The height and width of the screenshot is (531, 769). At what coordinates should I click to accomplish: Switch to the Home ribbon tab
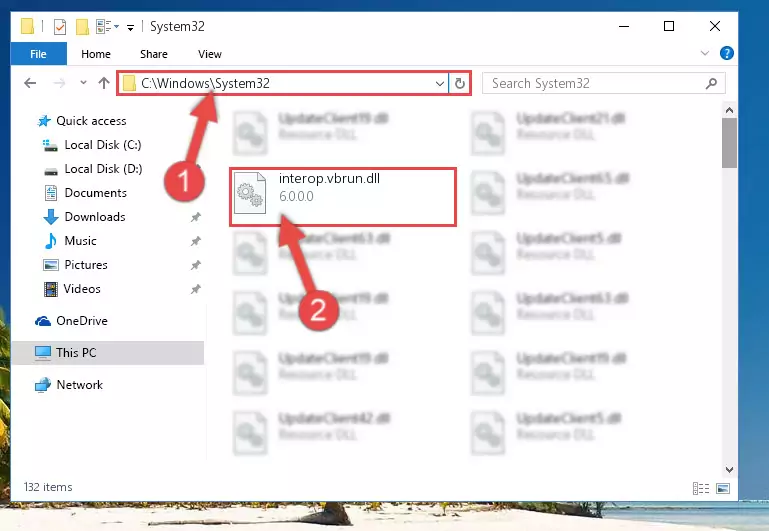coord(96,54)
